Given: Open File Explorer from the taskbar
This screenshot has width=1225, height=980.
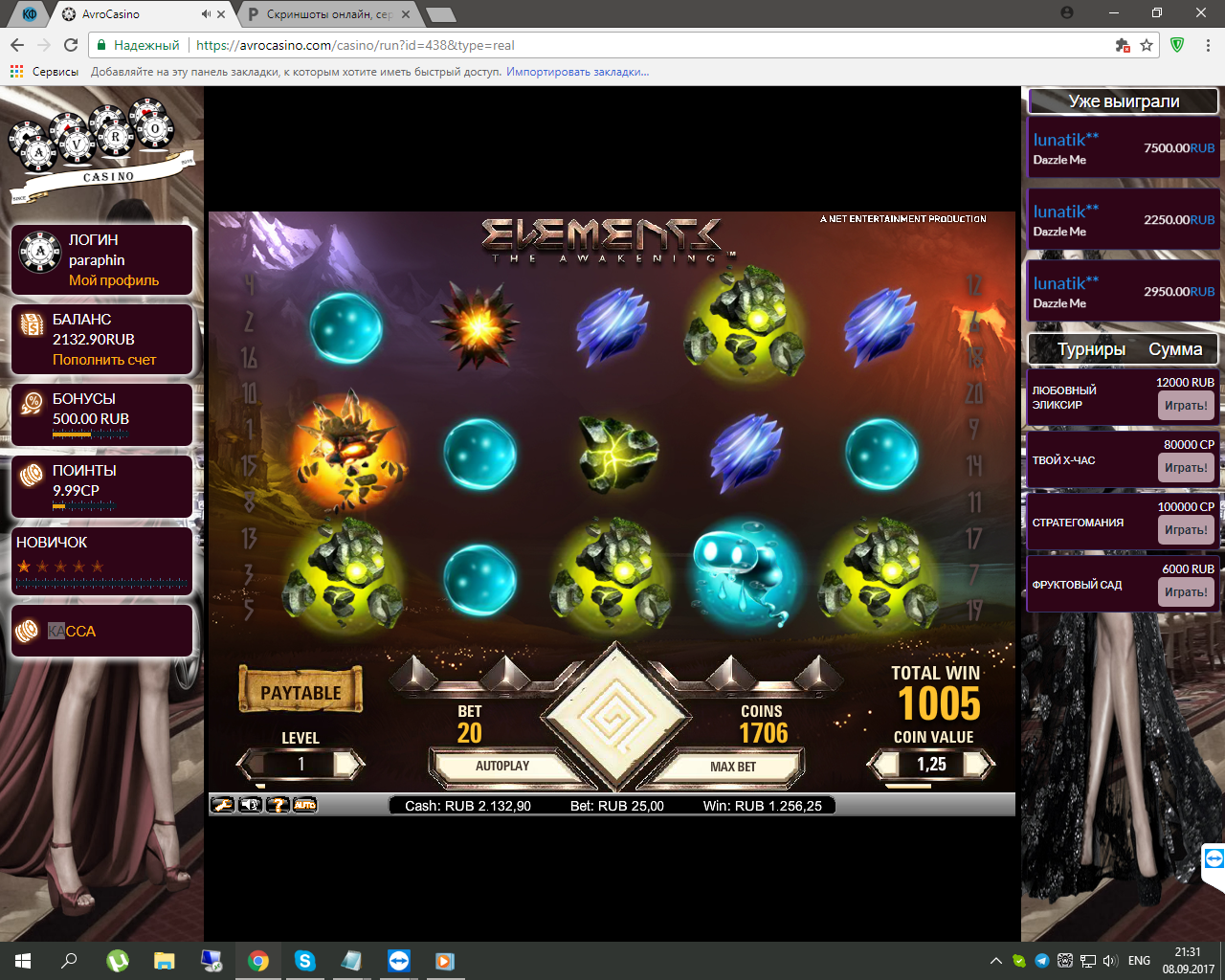Looking at the screenshot, I should click(165, 961).
